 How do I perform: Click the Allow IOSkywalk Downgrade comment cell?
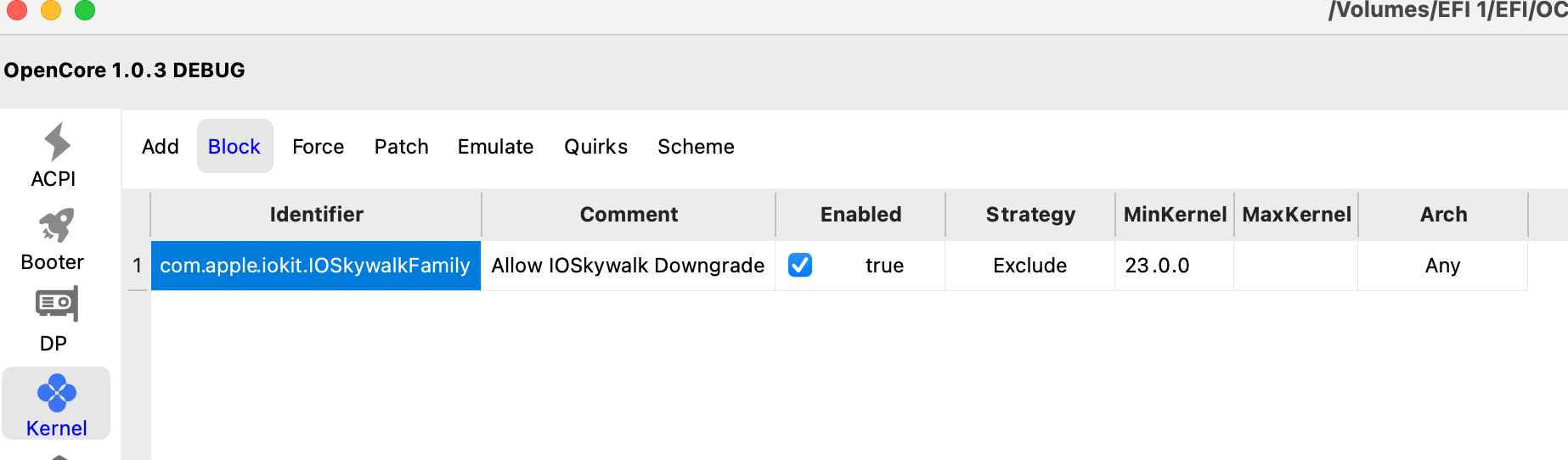628,266
